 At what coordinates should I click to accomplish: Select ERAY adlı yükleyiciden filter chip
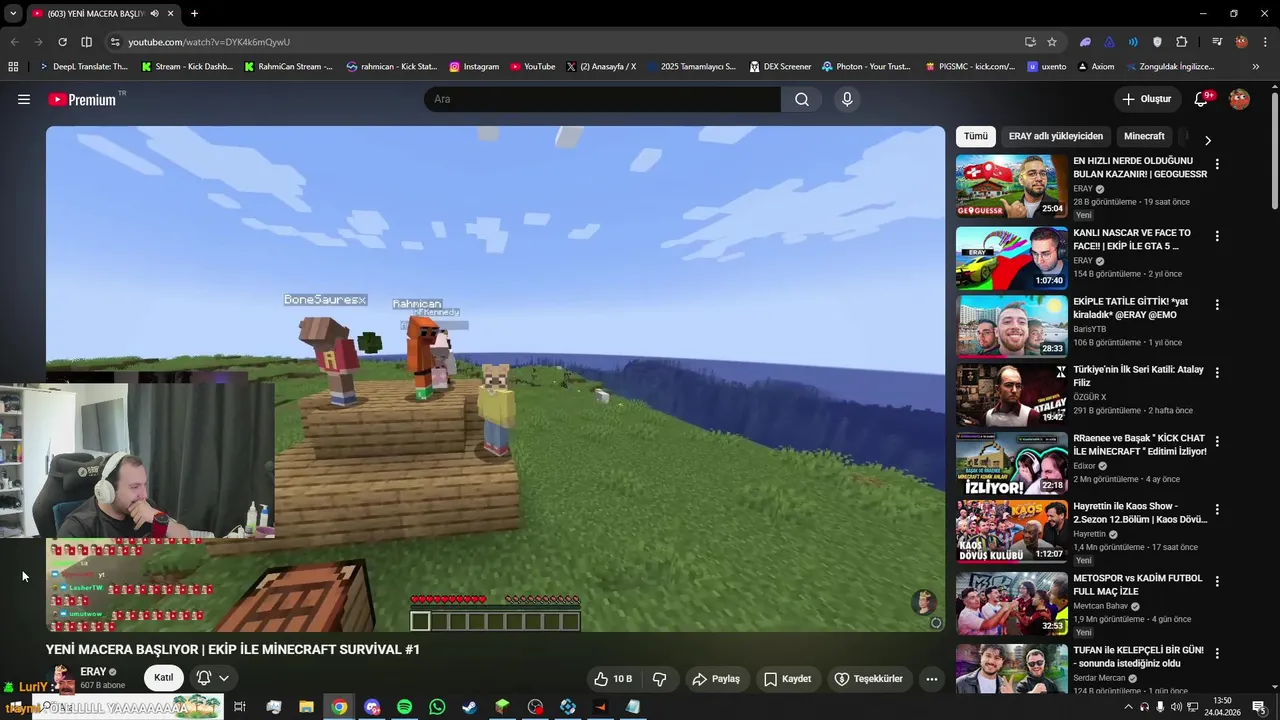[x=1055, y=136]
